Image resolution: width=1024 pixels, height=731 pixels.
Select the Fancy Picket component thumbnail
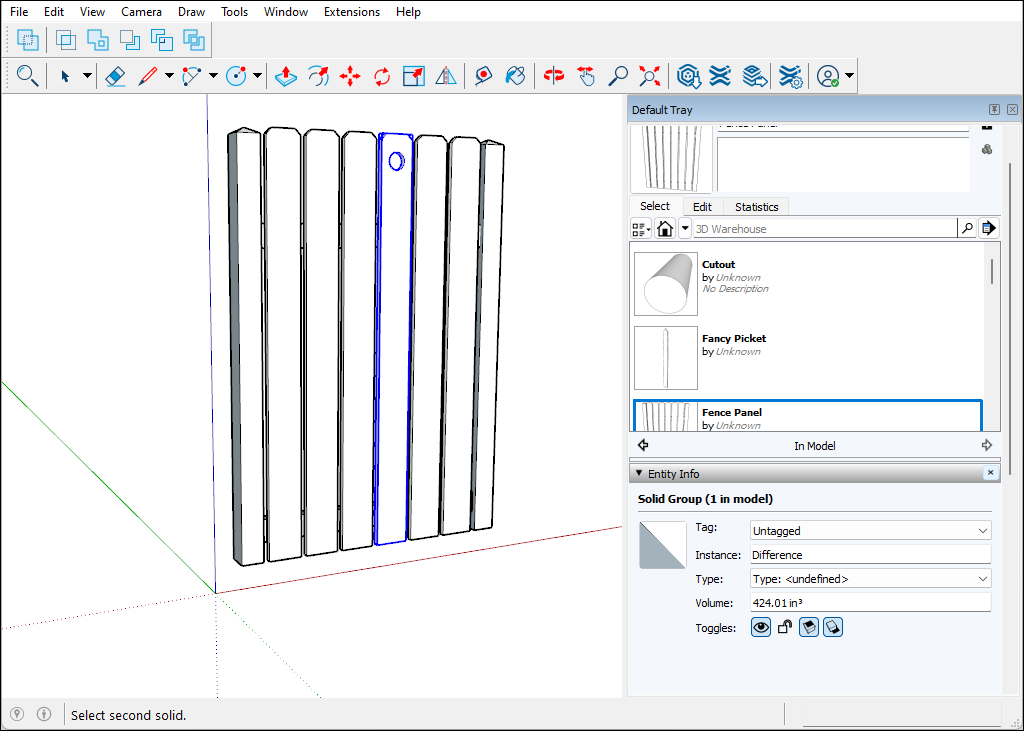click(665, 357)
